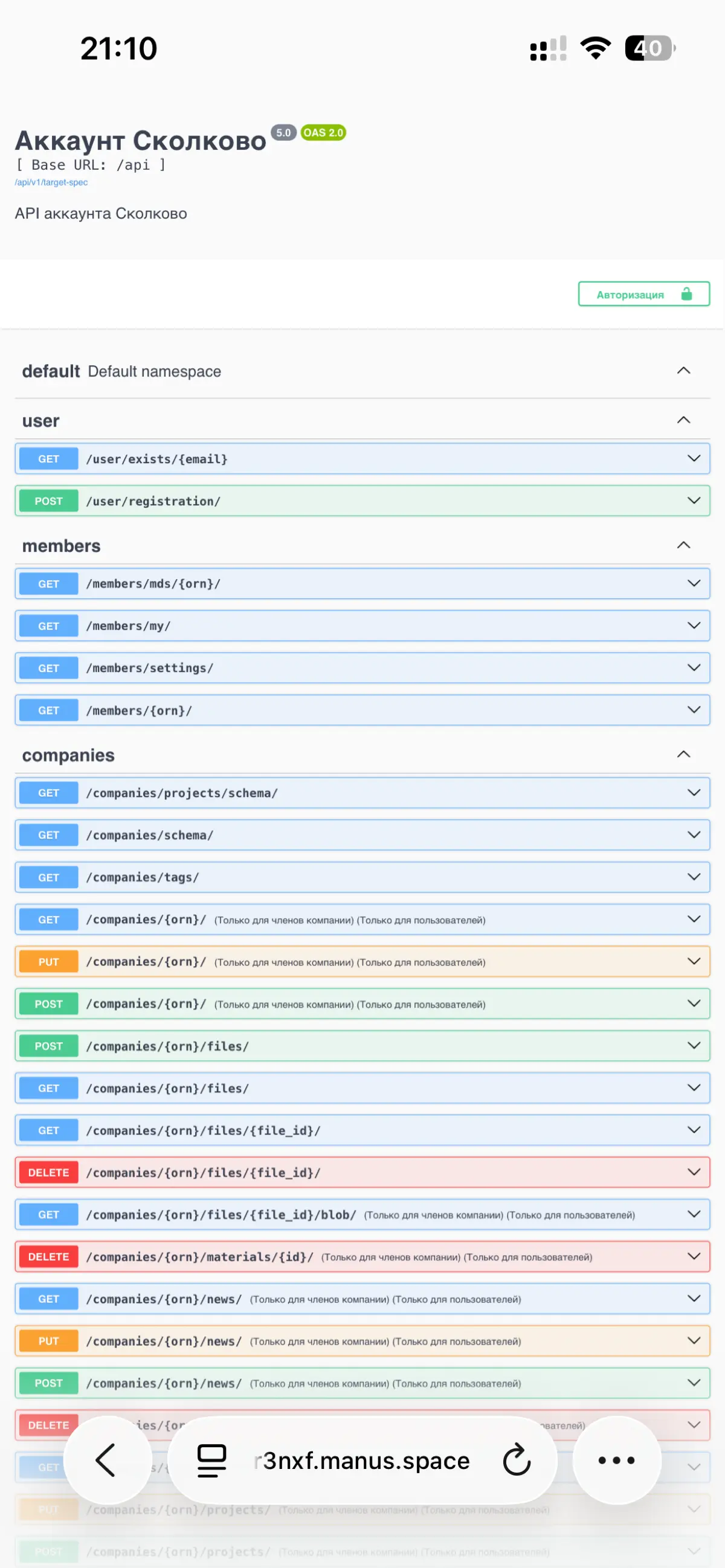Expand the blob endpoint row chevron

pyautogui.click(x=694, y=1214)
